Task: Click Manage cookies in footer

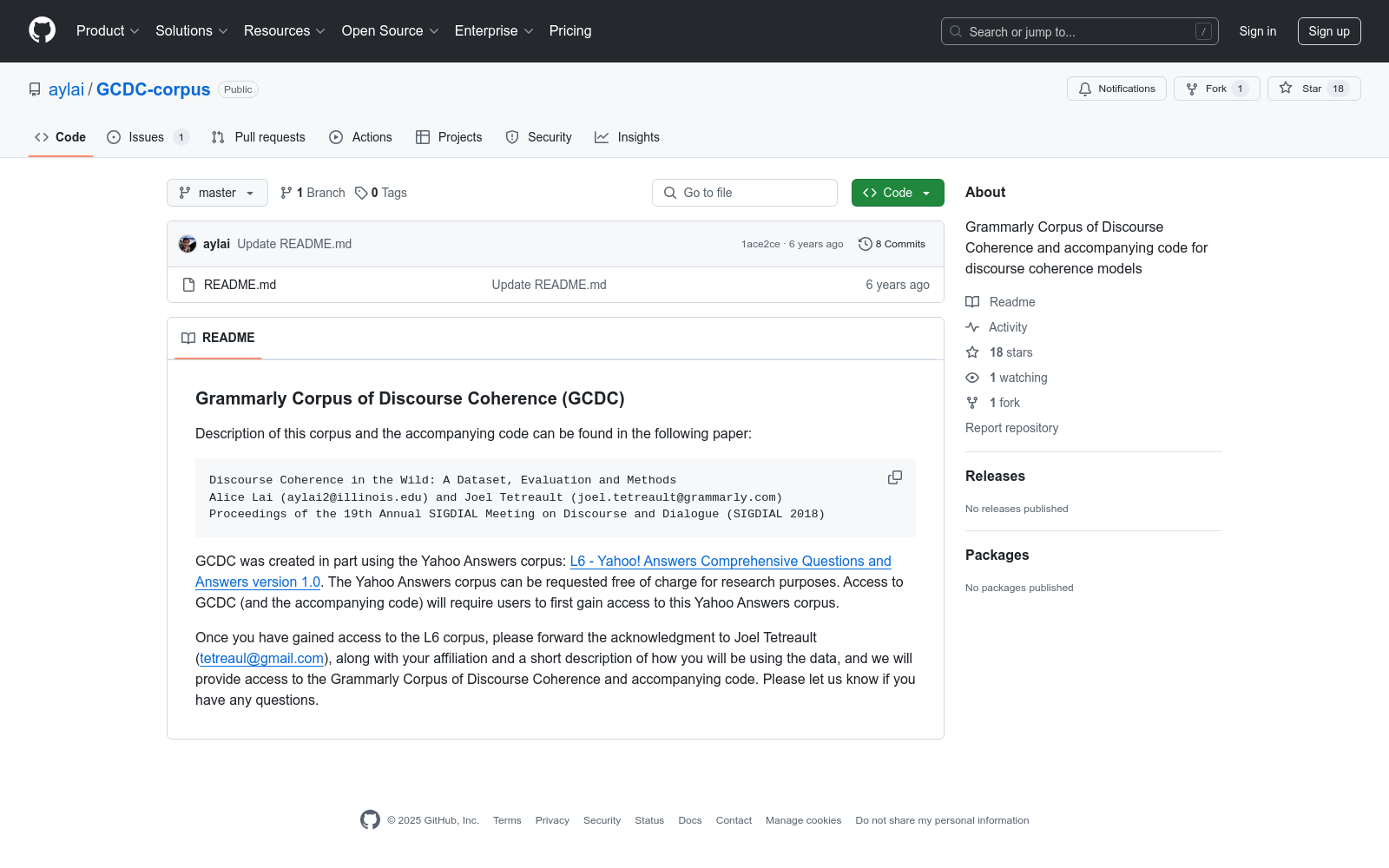Action: pyautogui.click(x=804, y=820)
